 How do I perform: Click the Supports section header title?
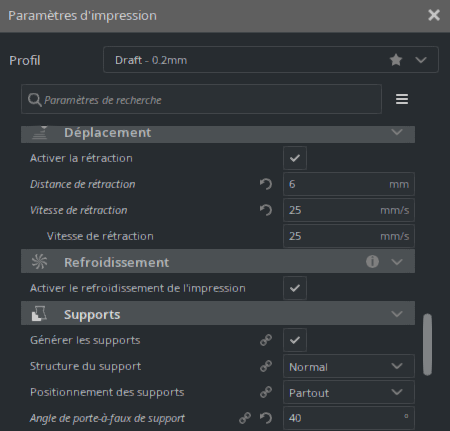click(92, 314)
